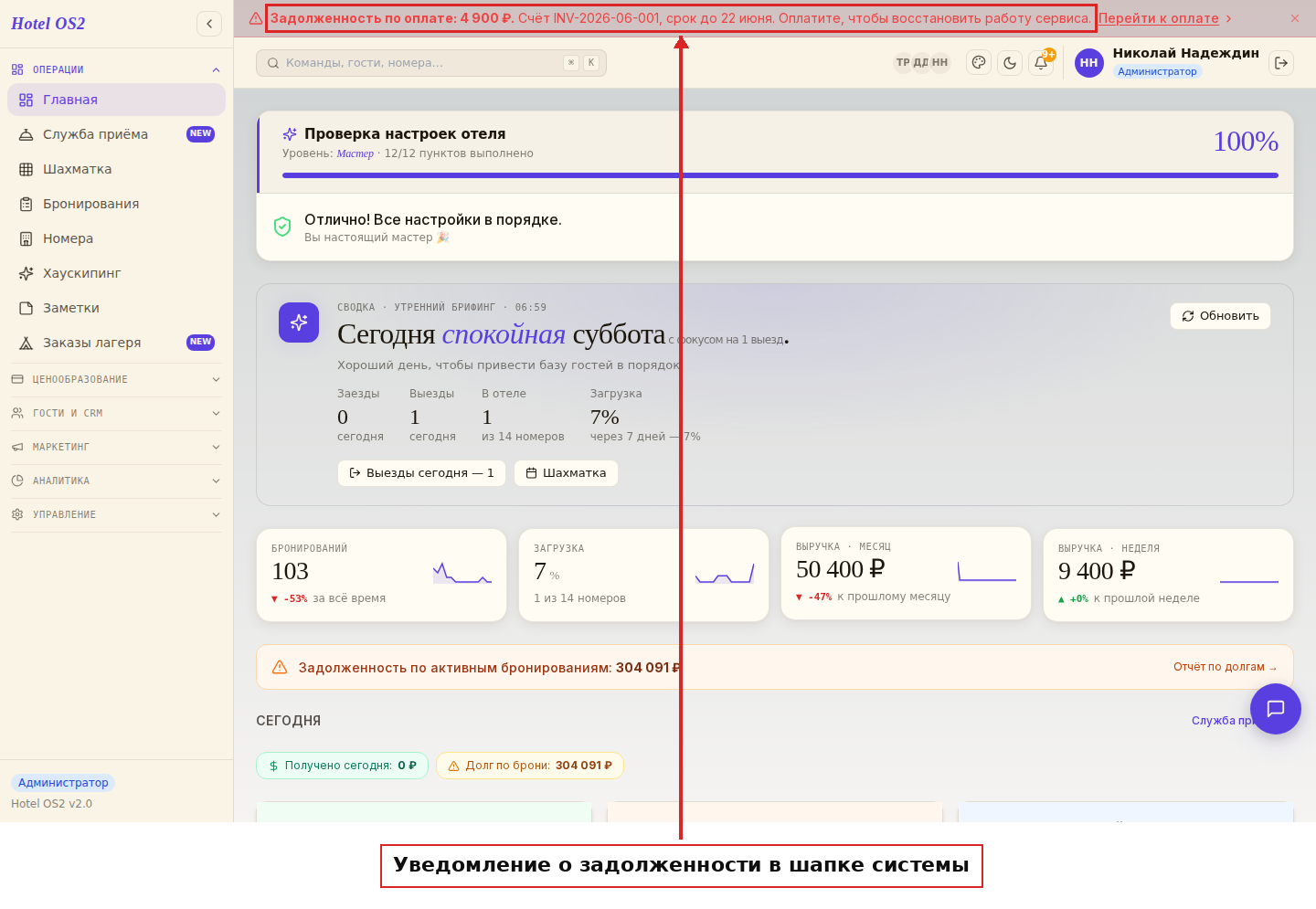
Task: Expand the Маркетинг sidebar group
Action: point(116,447)
